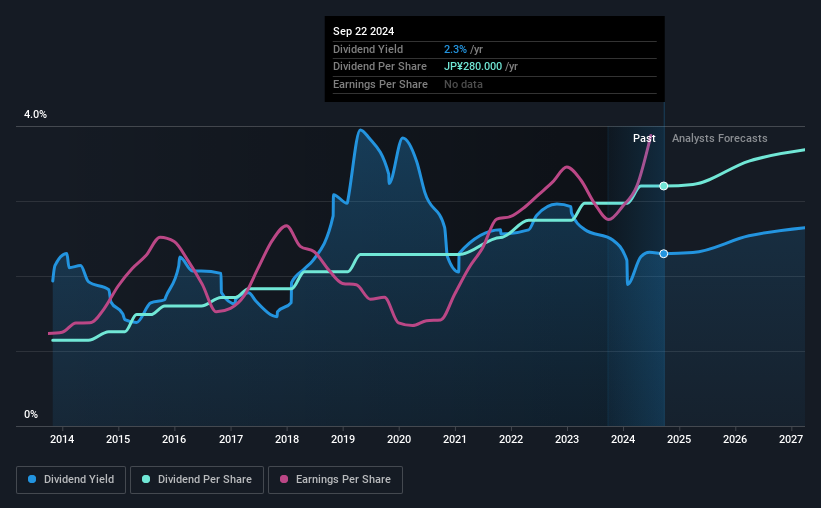This screenshot has width=821, height=508.
Task: Click the blue Dividend Yield legend dot
Action: [32, 479]
